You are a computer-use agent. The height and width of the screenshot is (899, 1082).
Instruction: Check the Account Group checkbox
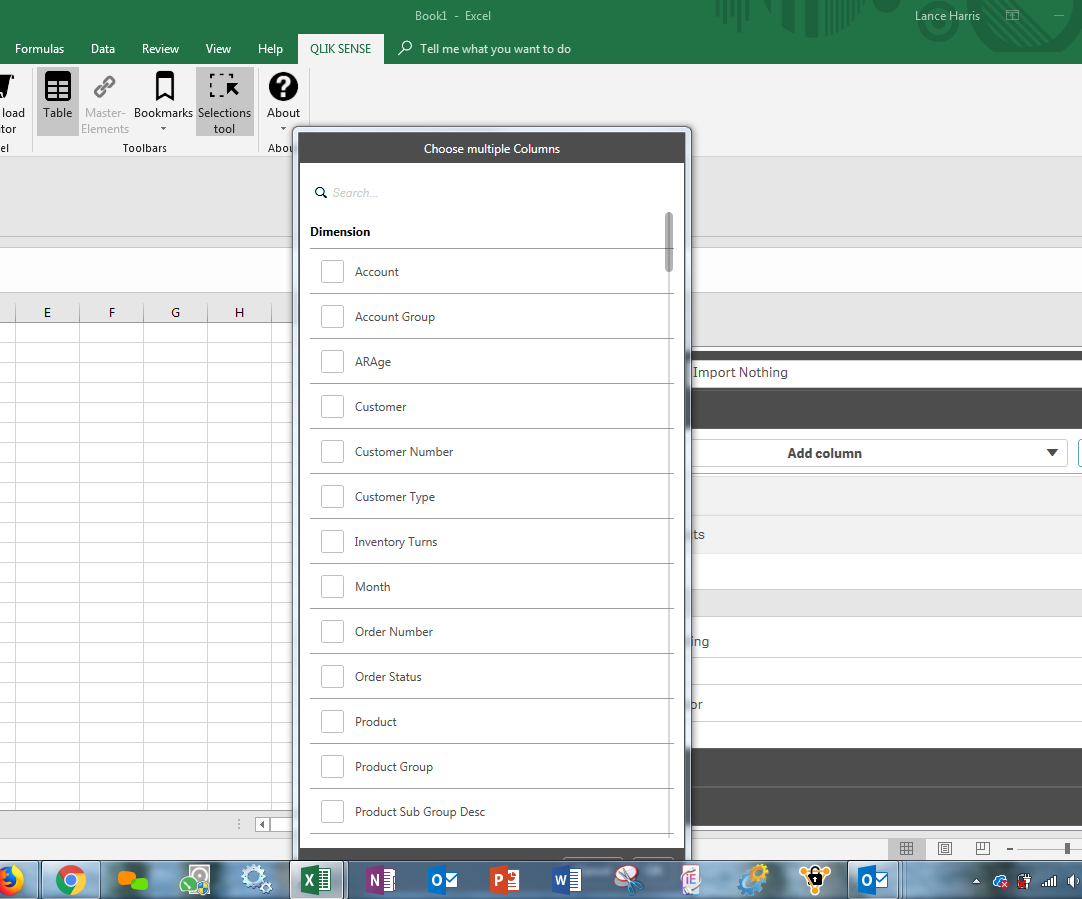[x=333, y=316]
